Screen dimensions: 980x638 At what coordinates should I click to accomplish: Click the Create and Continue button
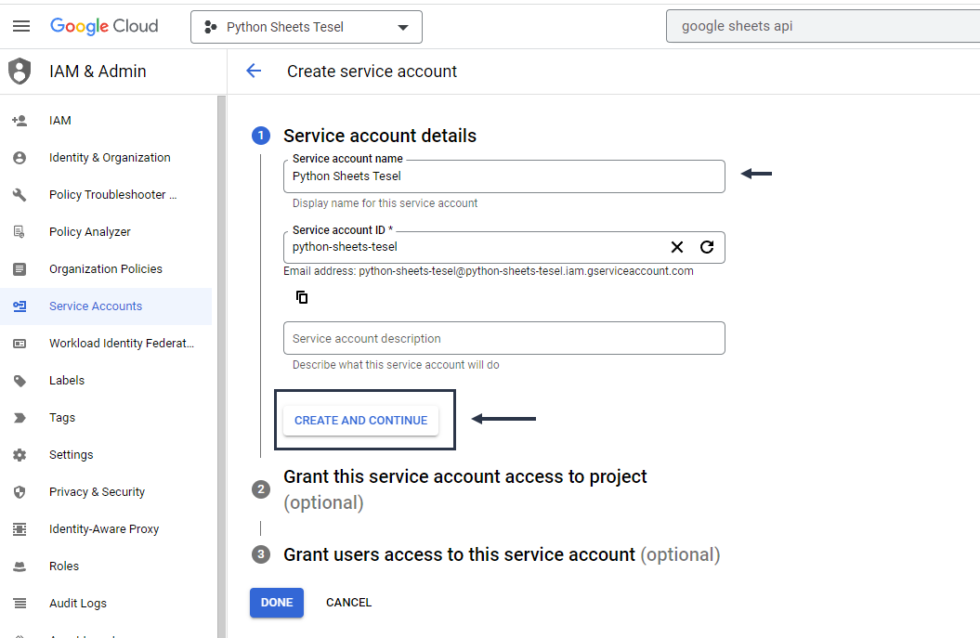[x=360, y=420]
